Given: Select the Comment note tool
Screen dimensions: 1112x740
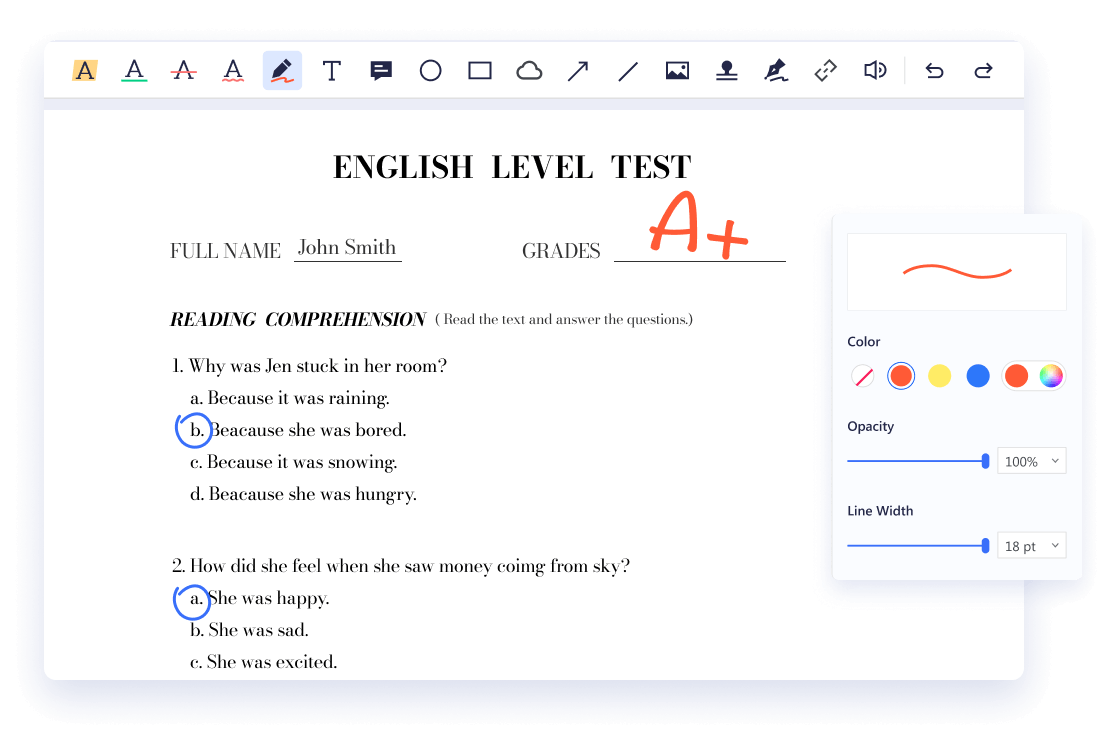Looking at the screenshot, I should point(381,71).
